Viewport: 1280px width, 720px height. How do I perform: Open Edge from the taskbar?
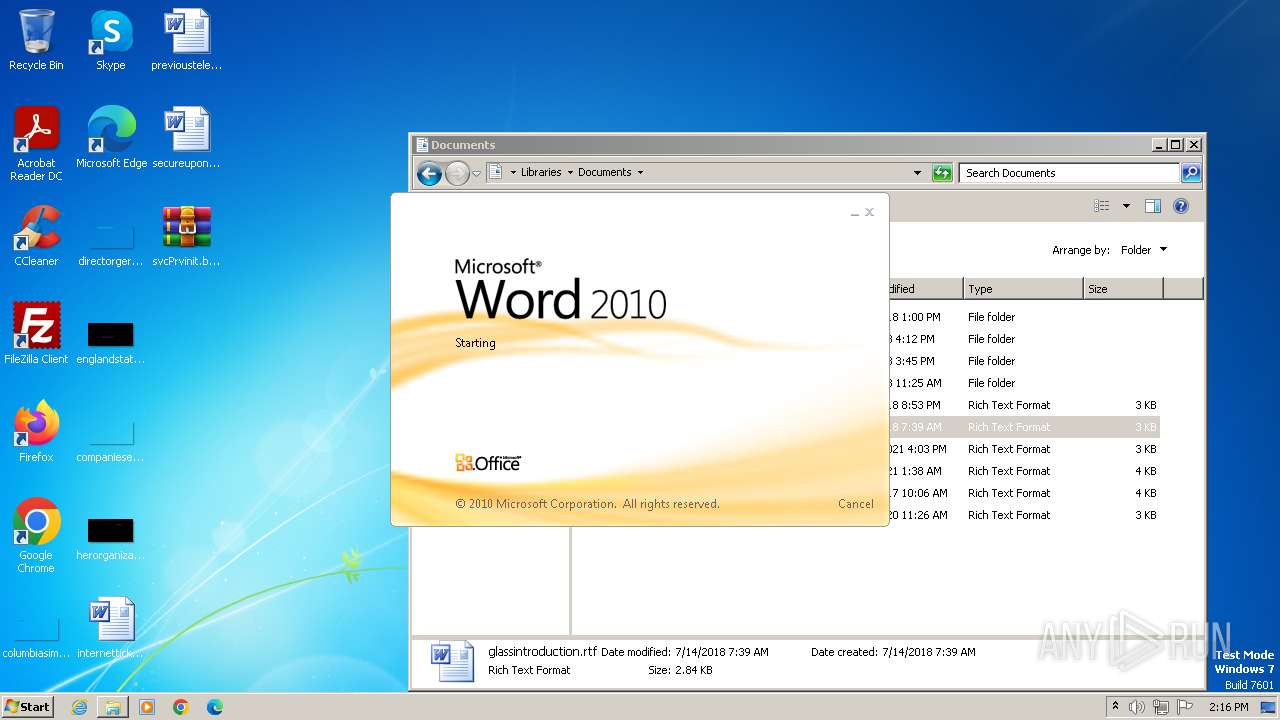215,707
